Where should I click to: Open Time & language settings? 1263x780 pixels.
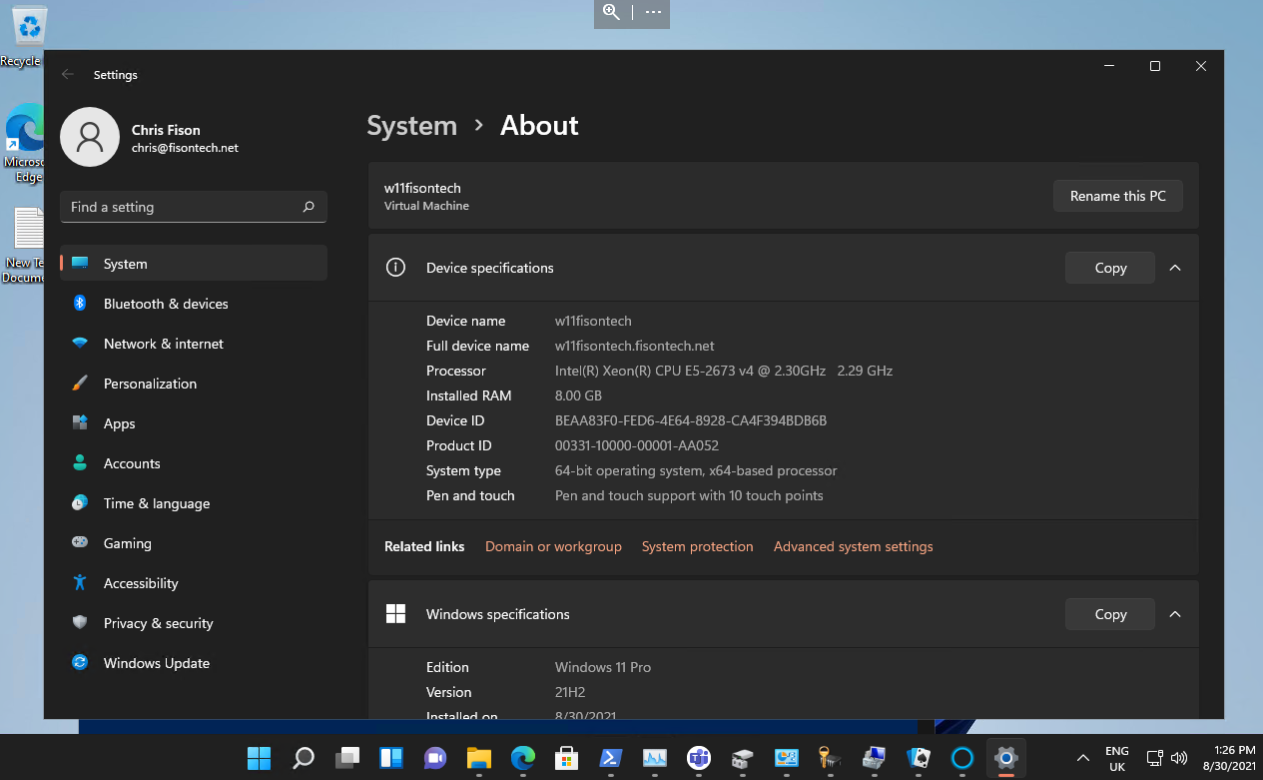pyautogui.click(x=194, y=503)
